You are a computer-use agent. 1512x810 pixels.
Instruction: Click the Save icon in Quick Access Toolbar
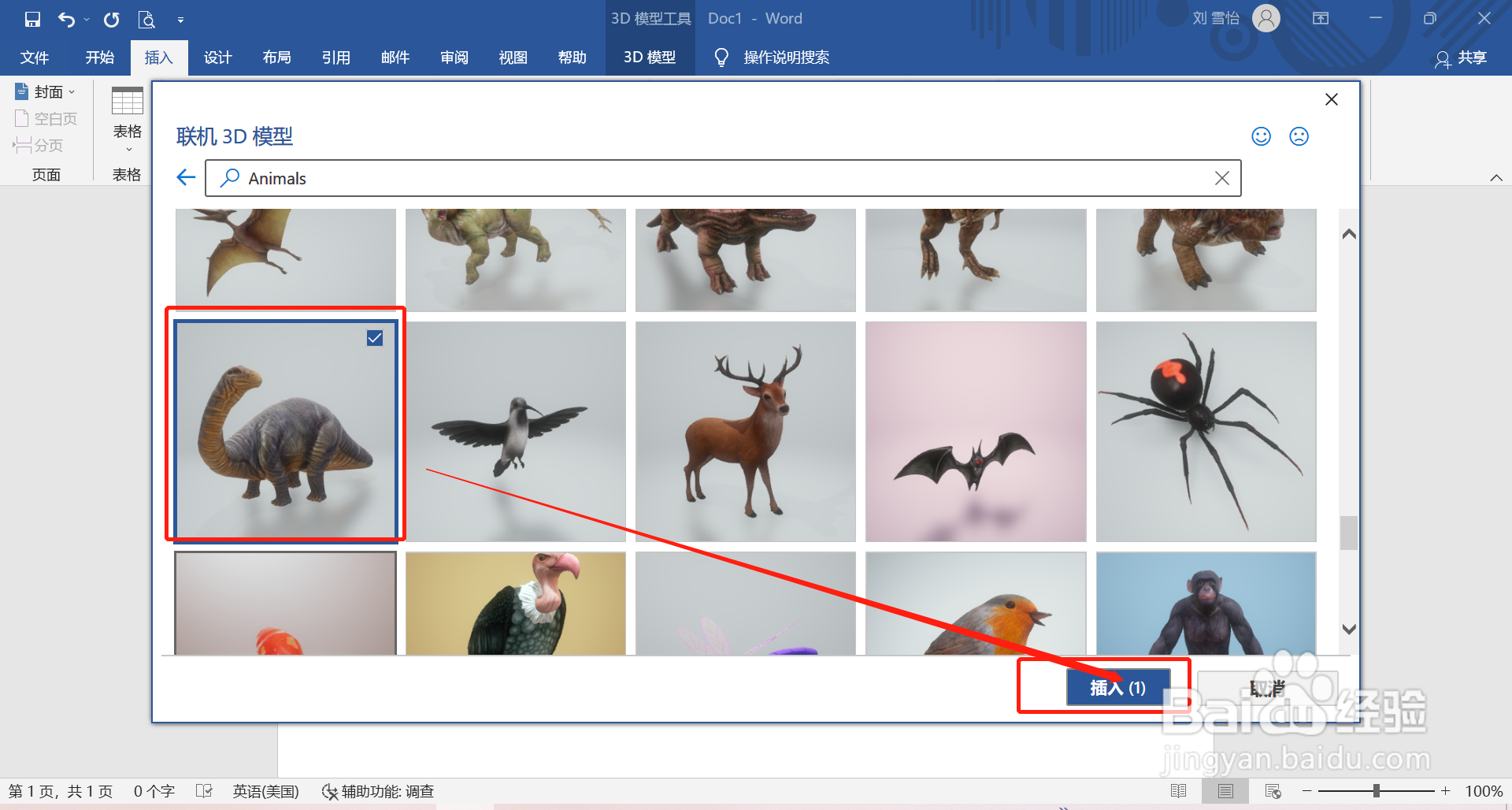32,19
